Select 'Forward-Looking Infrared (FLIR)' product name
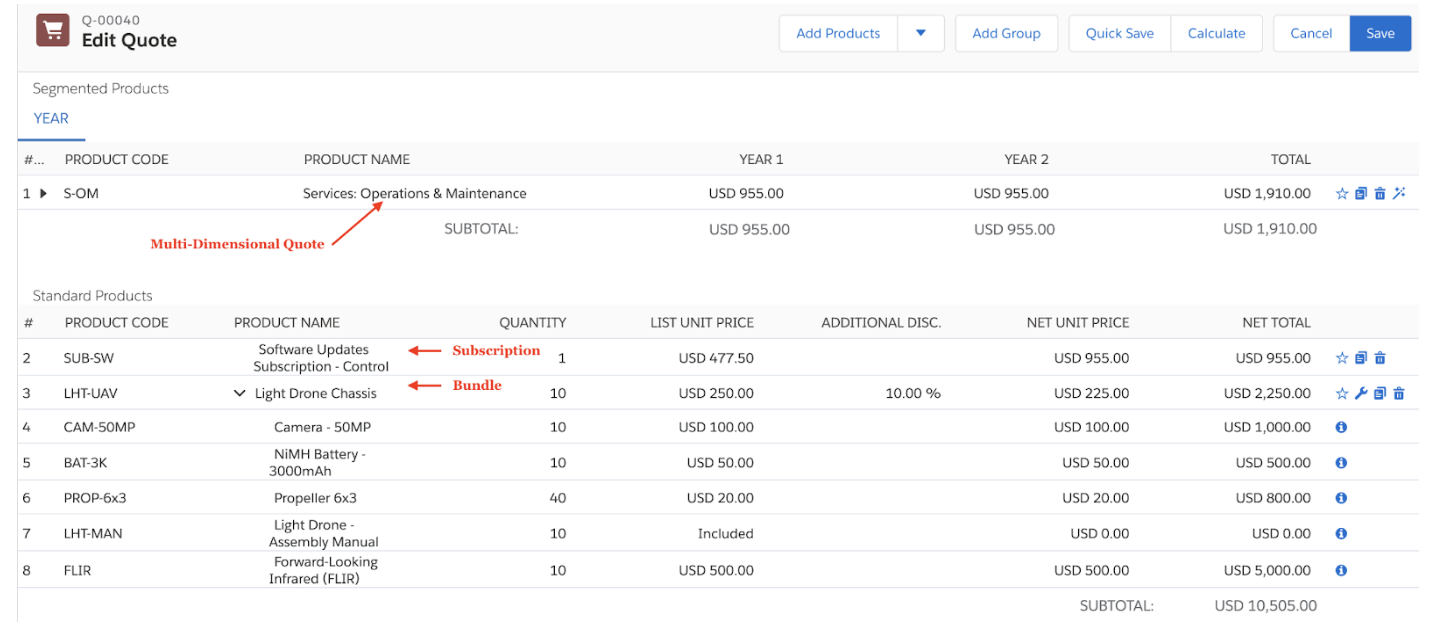 pos(325,571)
